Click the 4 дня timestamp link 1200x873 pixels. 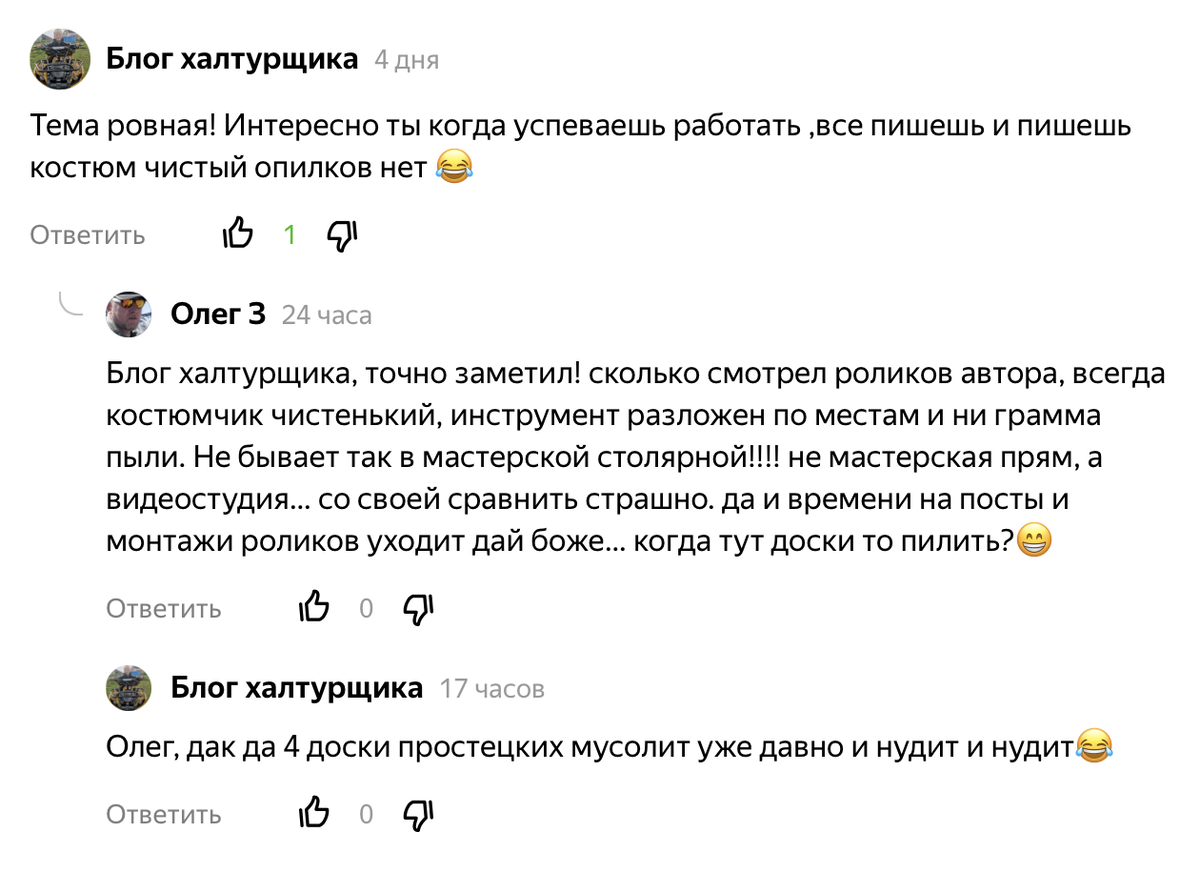404,59
